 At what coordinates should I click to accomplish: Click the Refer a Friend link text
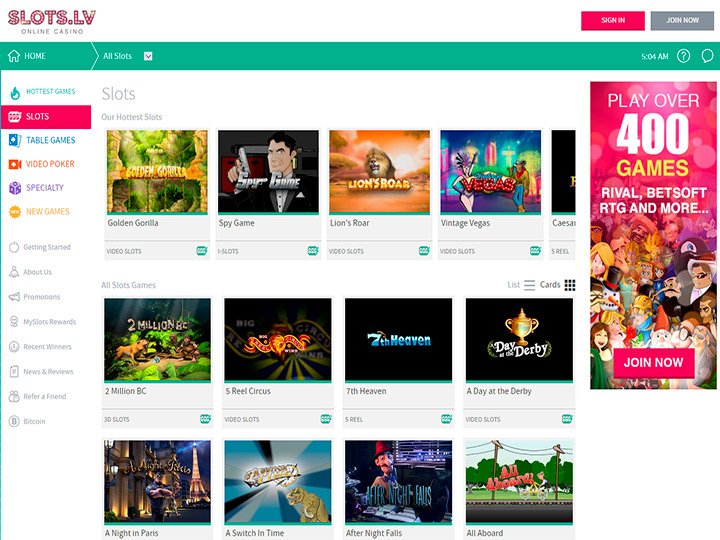45,396
